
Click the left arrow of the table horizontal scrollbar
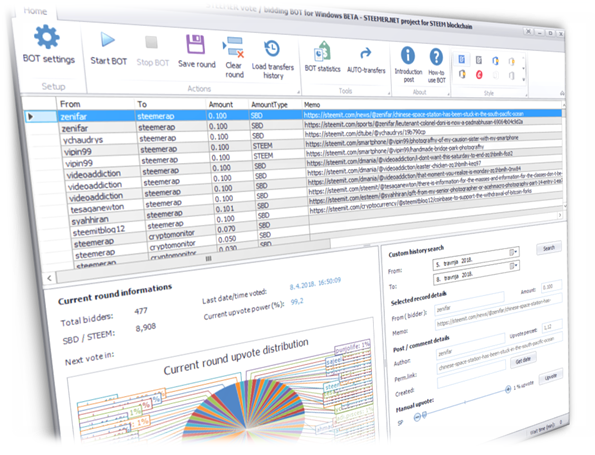(x=50, y=278)
